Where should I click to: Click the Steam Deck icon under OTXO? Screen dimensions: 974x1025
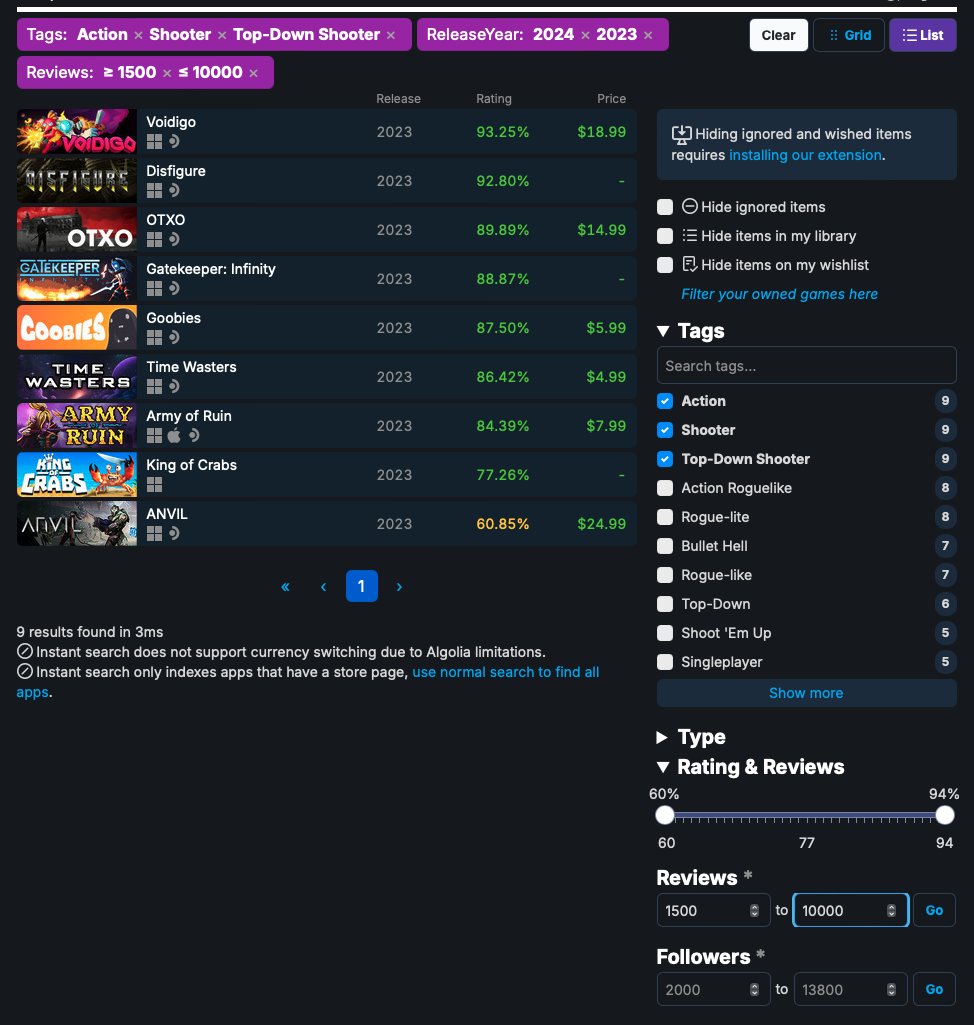click(x=174, y=239)
